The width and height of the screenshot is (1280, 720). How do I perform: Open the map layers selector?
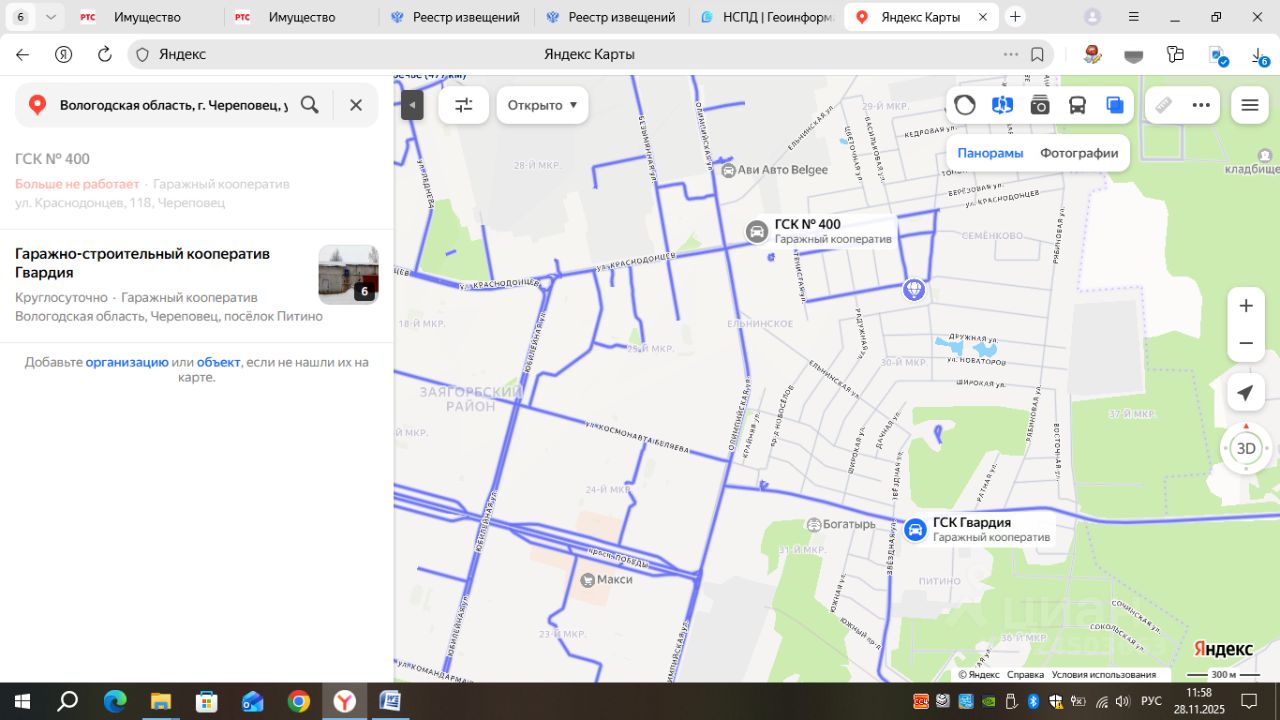pyautogui.click(x=1115, y=105)
